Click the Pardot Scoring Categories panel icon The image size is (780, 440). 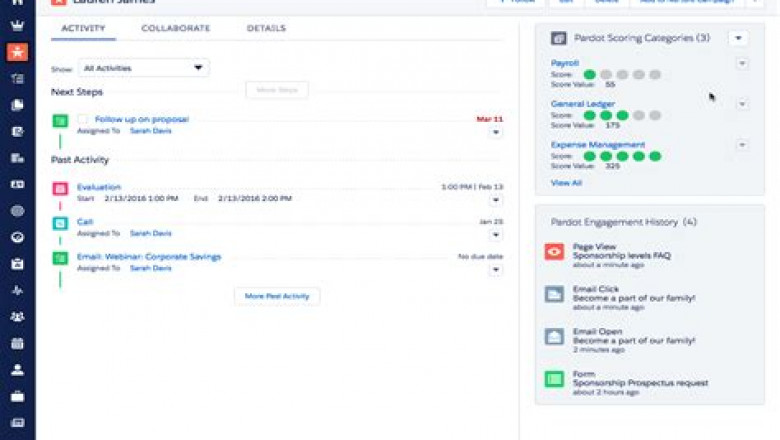[558, 38]
